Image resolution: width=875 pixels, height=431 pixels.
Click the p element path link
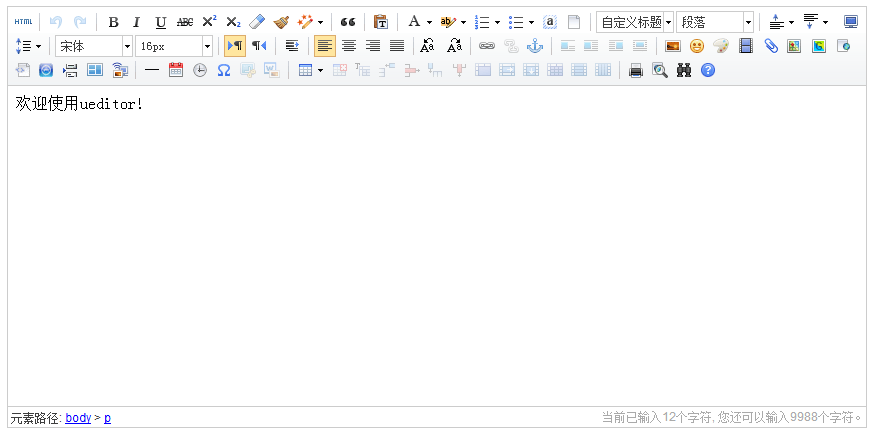click(107, 418)
